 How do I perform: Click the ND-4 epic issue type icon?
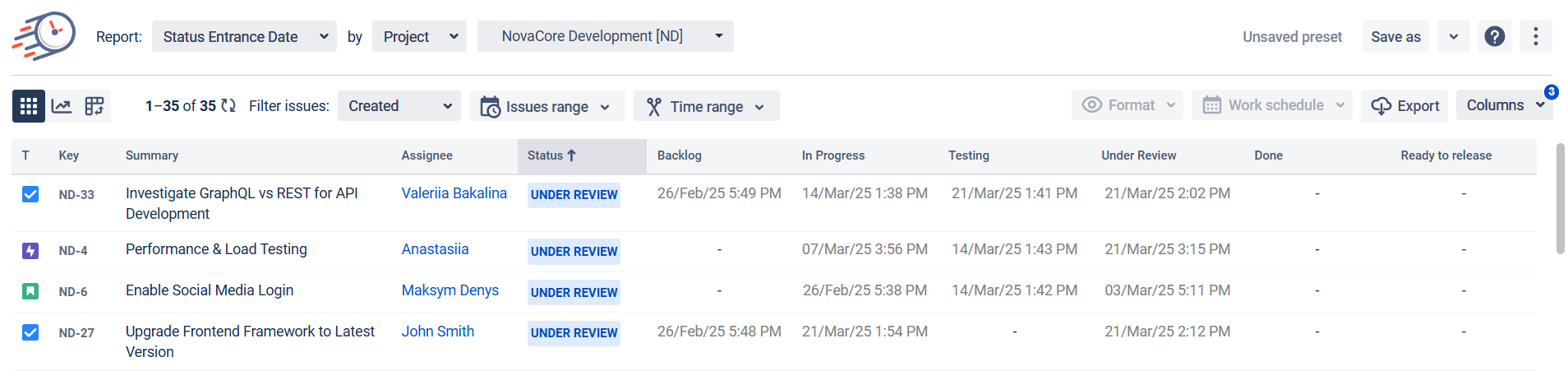30,251
